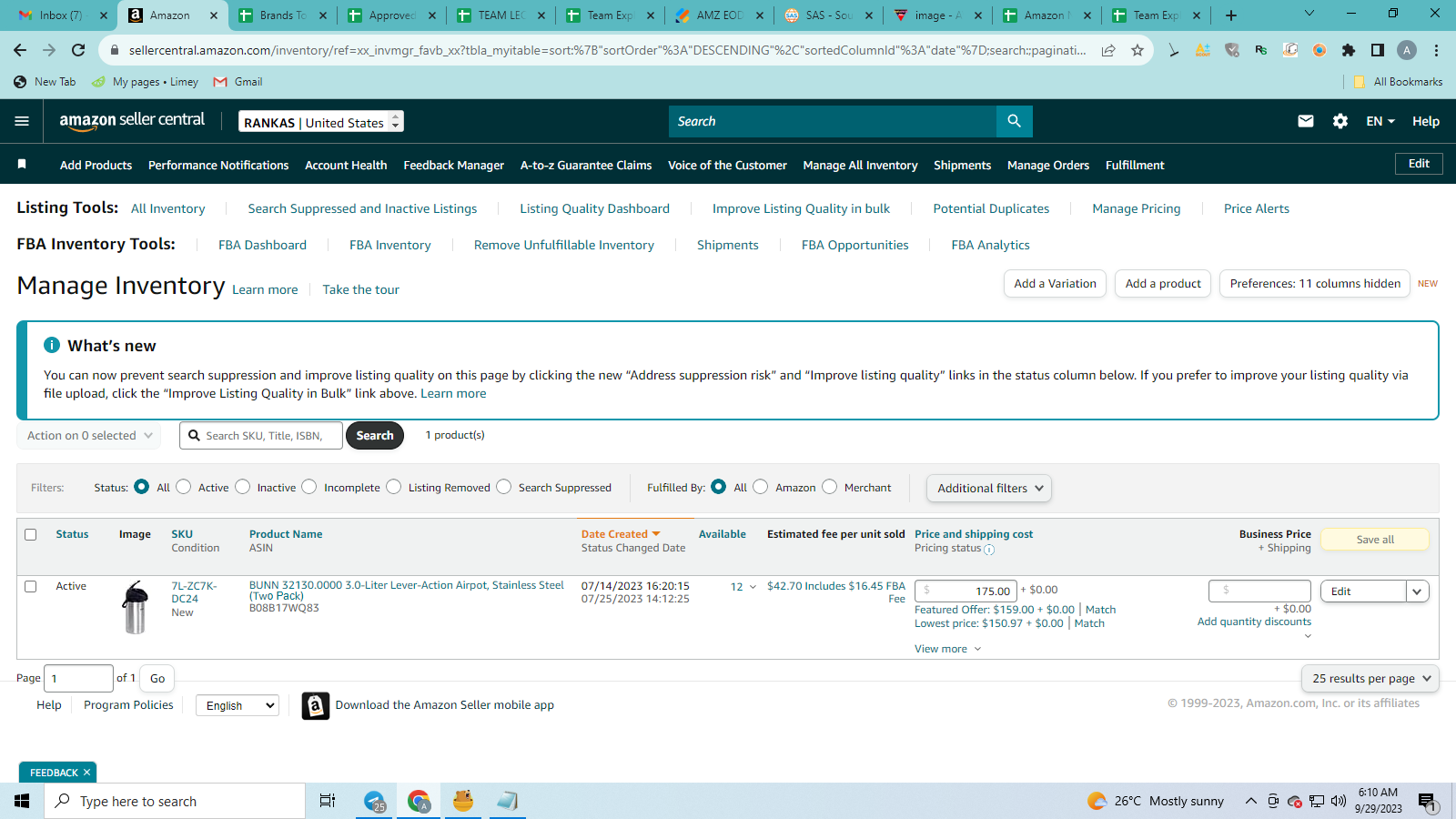Click the Amazon Seller Central logo
Viewport: 1456px width, 819px height.
tap(132, 121)
